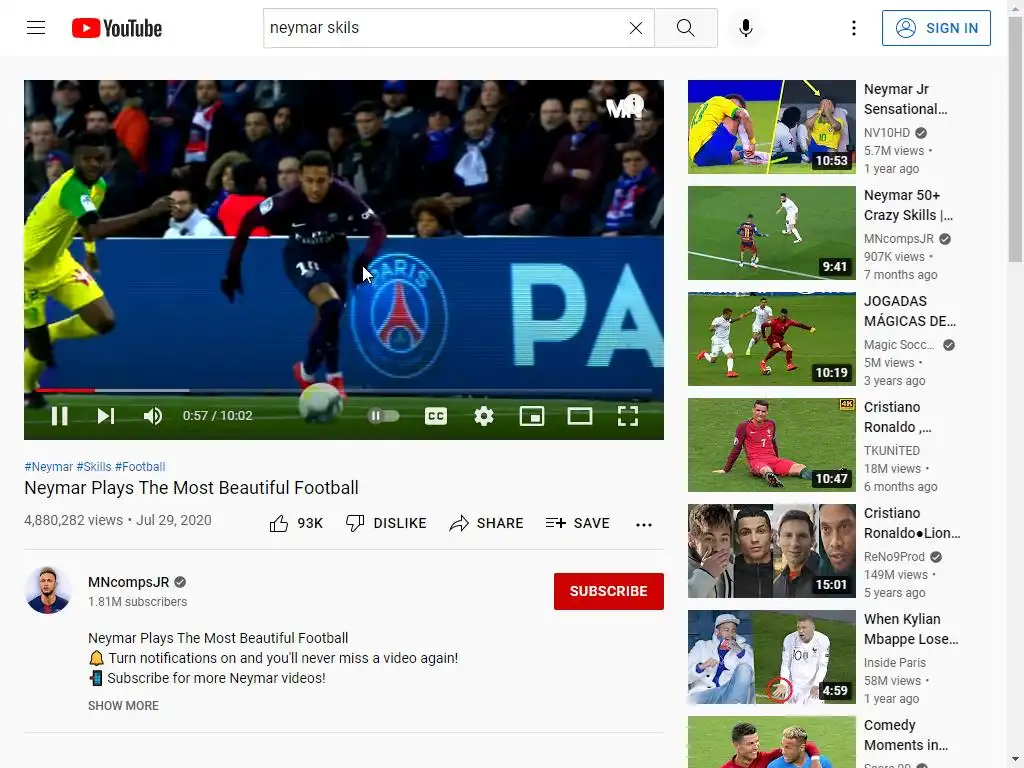The height and width of the screenshot is (768, 1024).
Task: Click the 93K like count
Action: tap(310, 524)
